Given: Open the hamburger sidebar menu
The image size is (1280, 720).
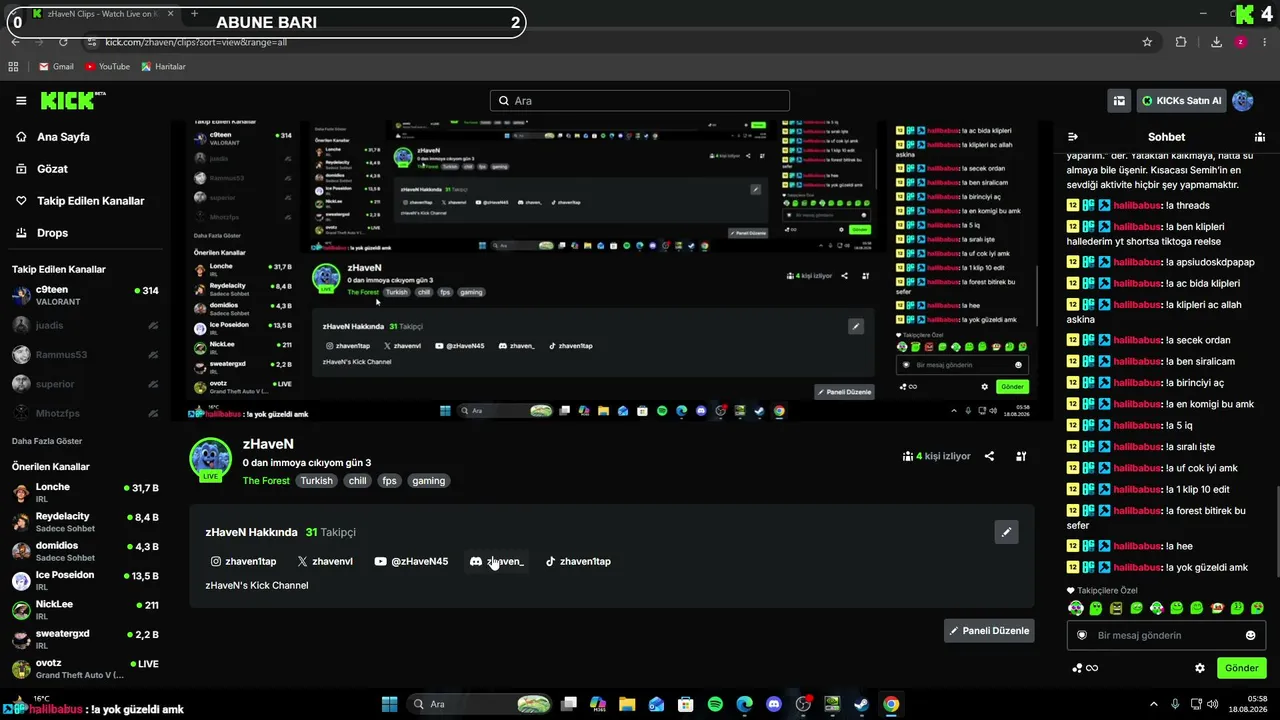Looking at the screenshot, I should click(21, 101).
